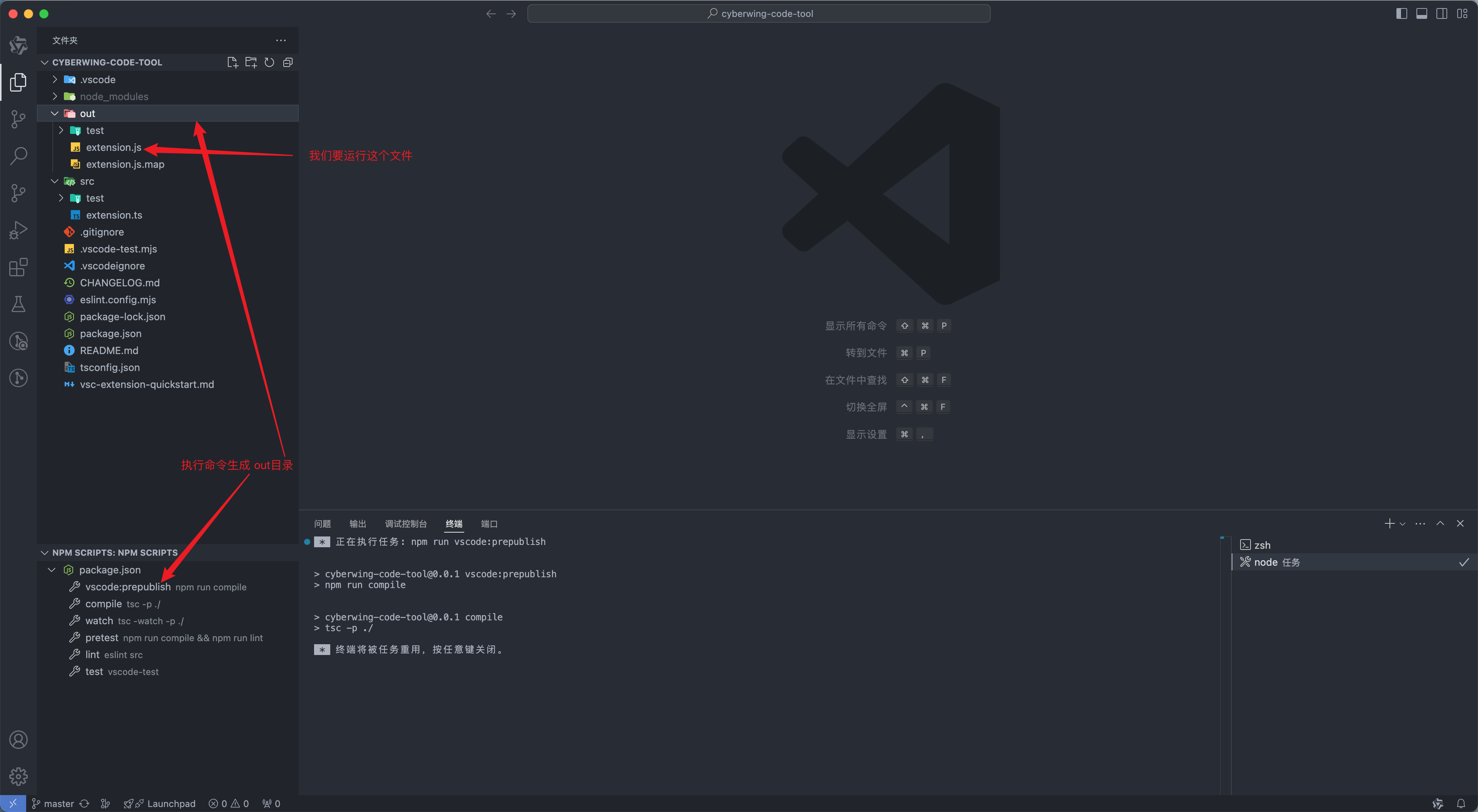This screenshot has height=812, width=1478.
Task: Click the cyberwing-code-tool command center search box
Action: click(759, 13)
